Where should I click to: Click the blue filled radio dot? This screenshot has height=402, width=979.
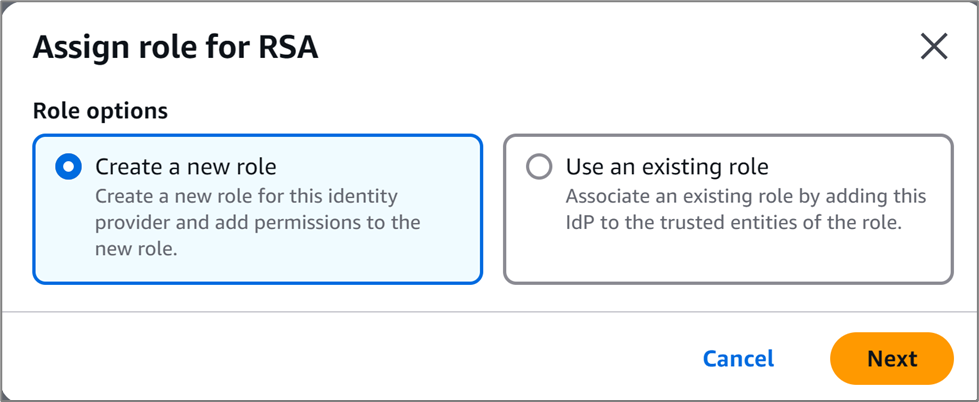68,167
